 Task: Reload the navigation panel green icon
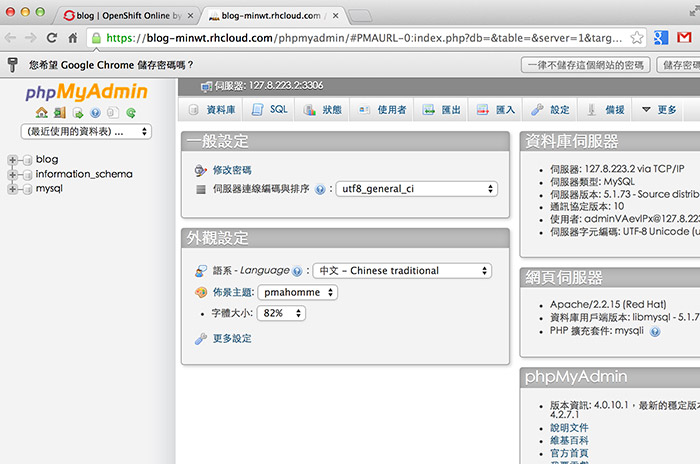[x=131, y=113]
